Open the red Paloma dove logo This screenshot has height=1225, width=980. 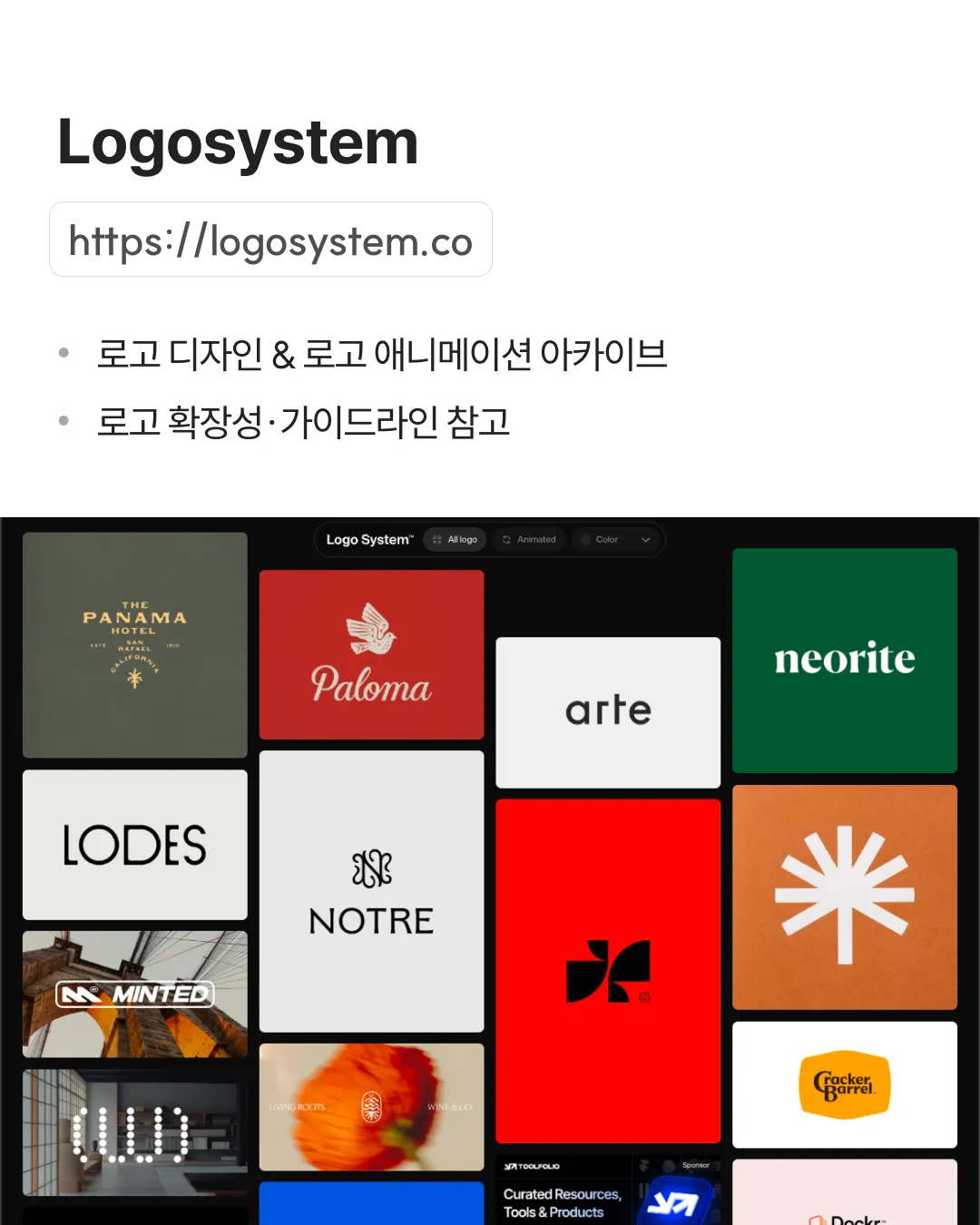pyautogui.click(x=372, y=654)
